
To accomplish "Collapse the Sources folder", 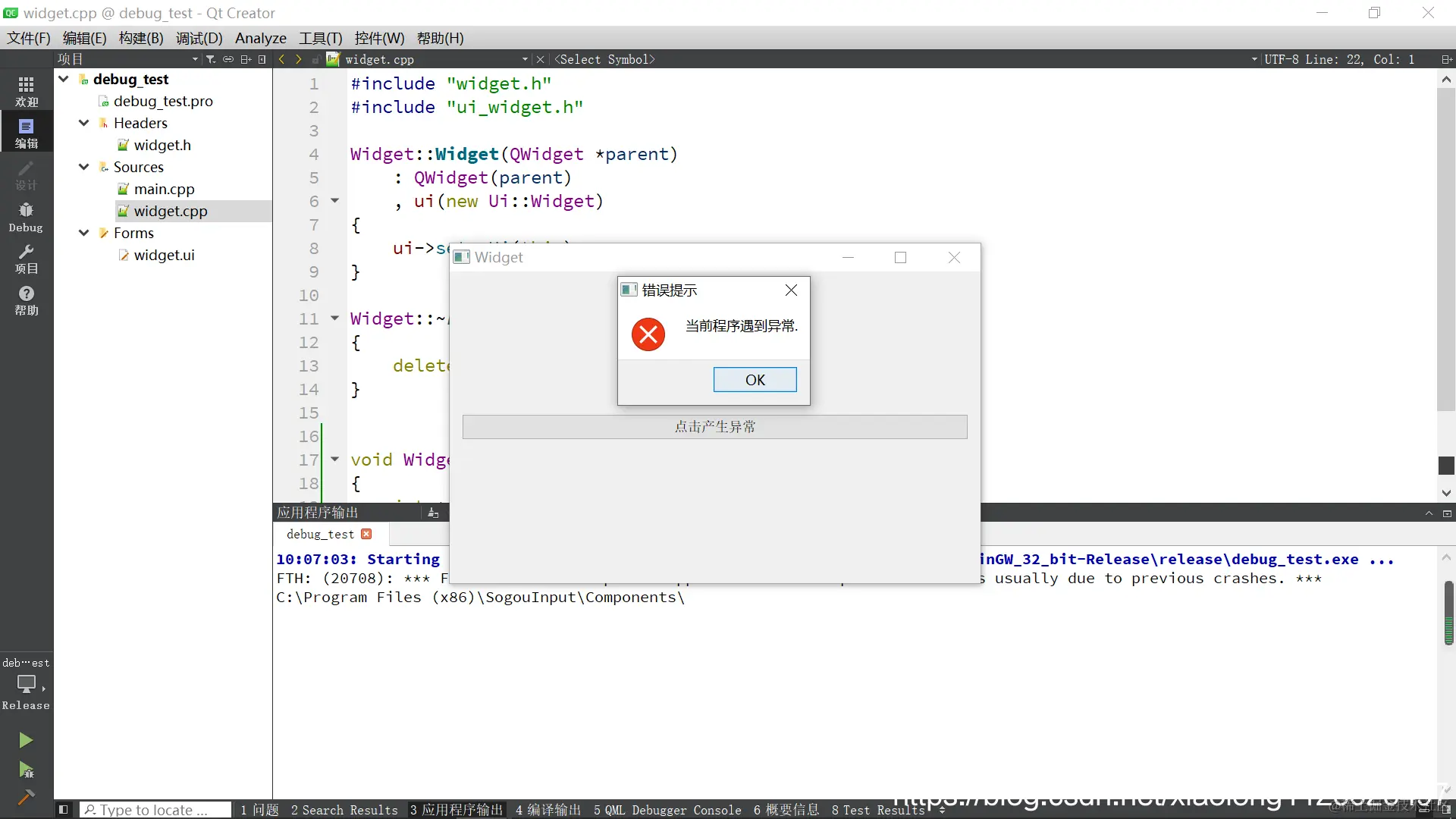I will click(83, 167).
